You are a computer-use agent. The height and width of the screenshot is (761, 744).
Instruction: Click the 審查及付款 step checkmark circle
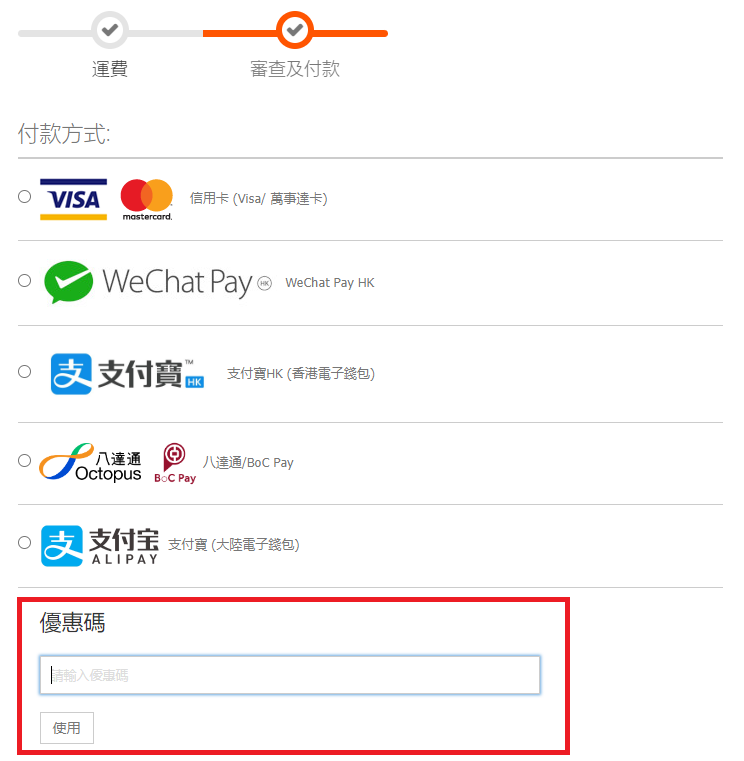[x=295, y=30]
